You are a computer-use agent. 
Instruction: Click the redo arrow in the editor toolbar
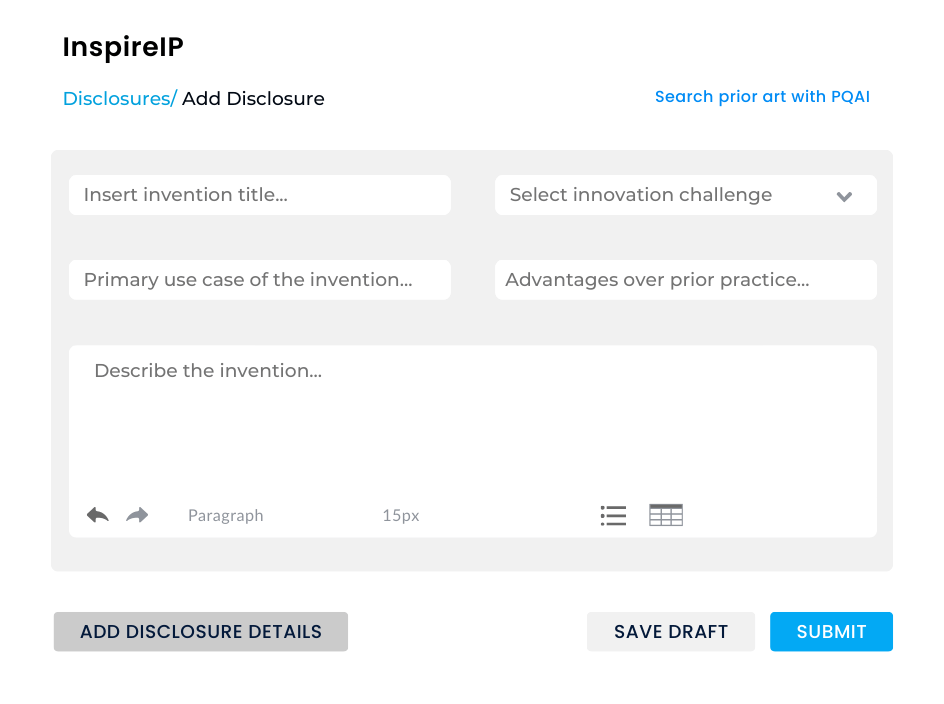pos(136,514)
